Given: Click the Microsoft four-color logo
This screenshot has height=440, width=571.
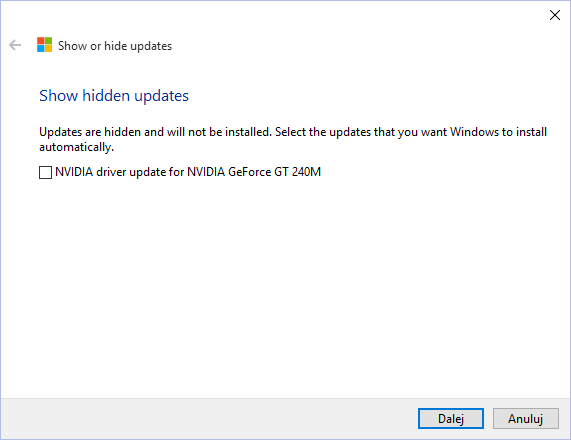Looking at the screenshot, I should [44, 45].
